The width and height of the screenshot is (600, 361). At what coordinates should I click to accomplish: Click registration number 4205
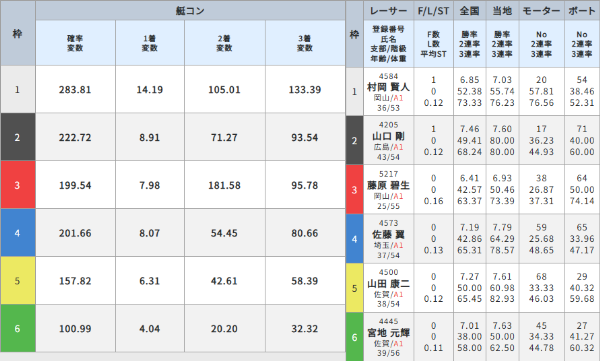388,125
